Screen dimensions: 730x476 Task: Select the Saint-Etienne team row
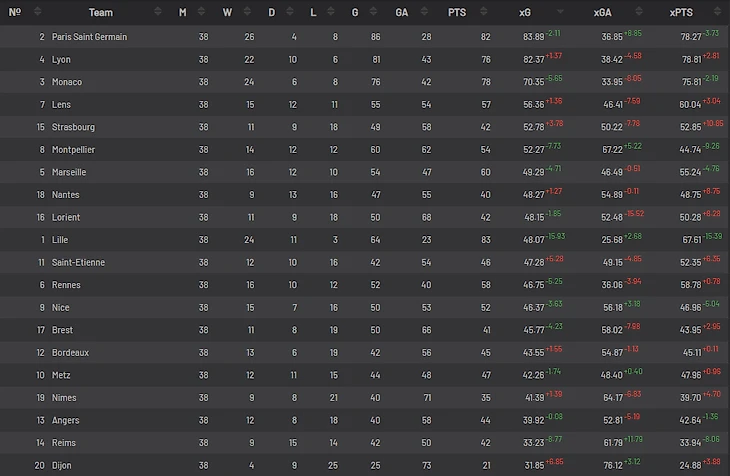(77, 262)
